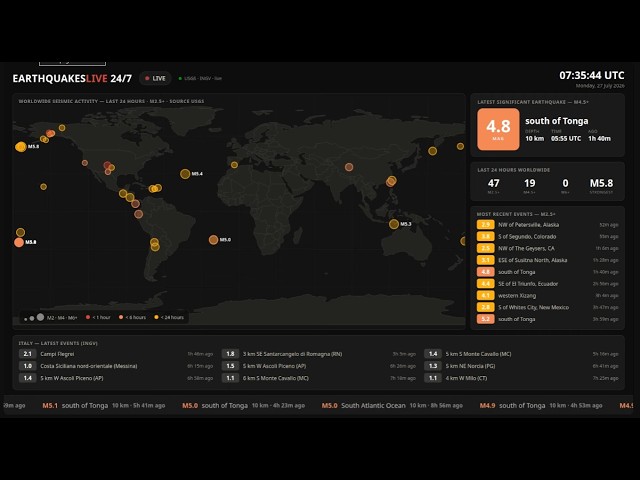Click the earthquake marker in the Mediterranean
The height and width of the screenshot is (480, 640).
click(234, 165)
